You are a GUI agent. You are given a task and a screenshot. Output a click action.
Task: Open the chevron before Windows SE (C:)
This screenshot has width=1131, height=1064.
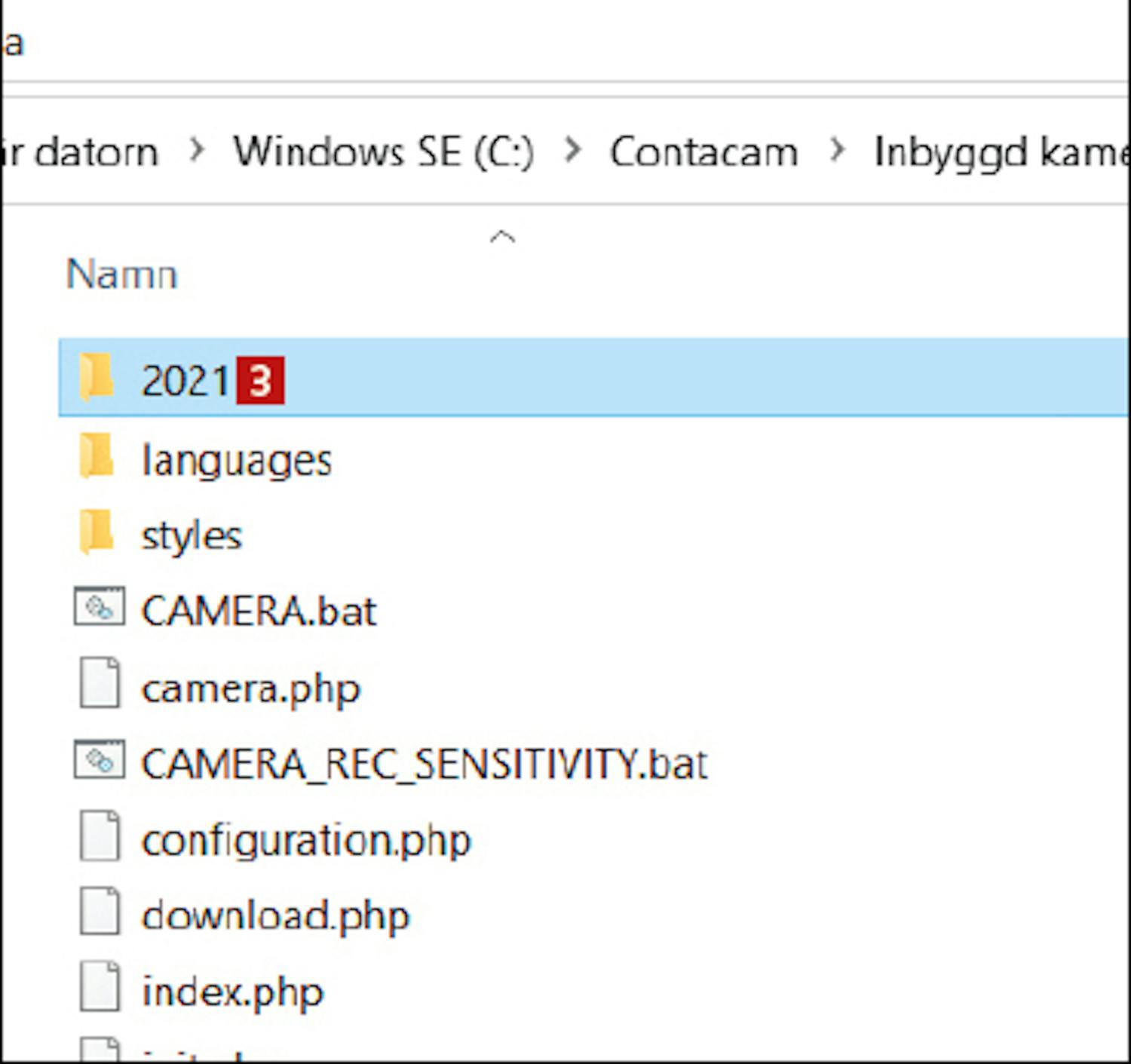point(197,150)
